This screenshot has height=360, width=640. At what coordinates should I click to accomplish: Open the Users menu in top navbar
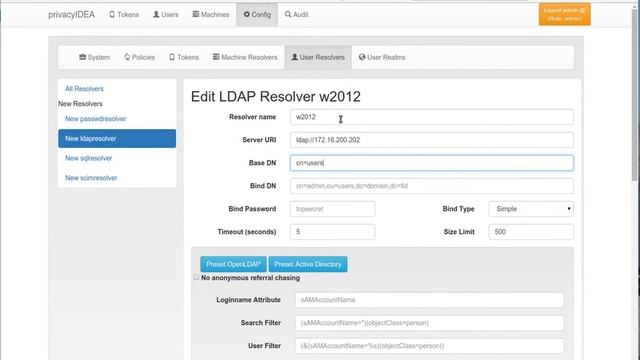166,15
